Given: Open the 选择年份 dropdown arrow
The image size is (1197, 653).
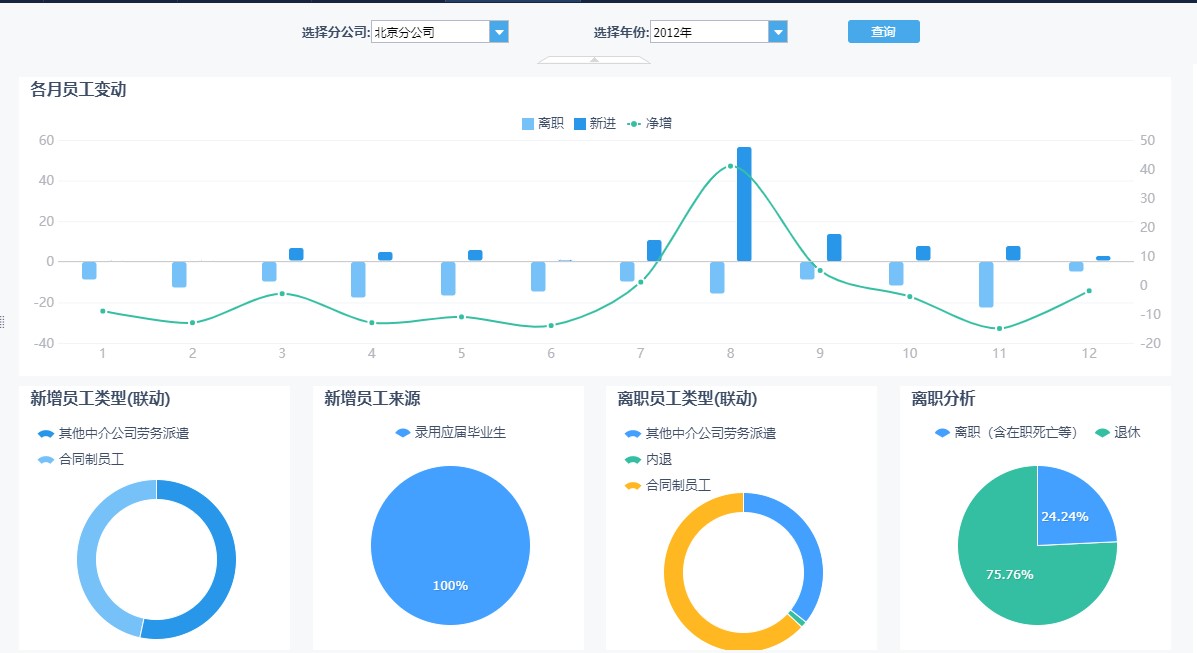Looking at the screenshot, I should [778, 32].
